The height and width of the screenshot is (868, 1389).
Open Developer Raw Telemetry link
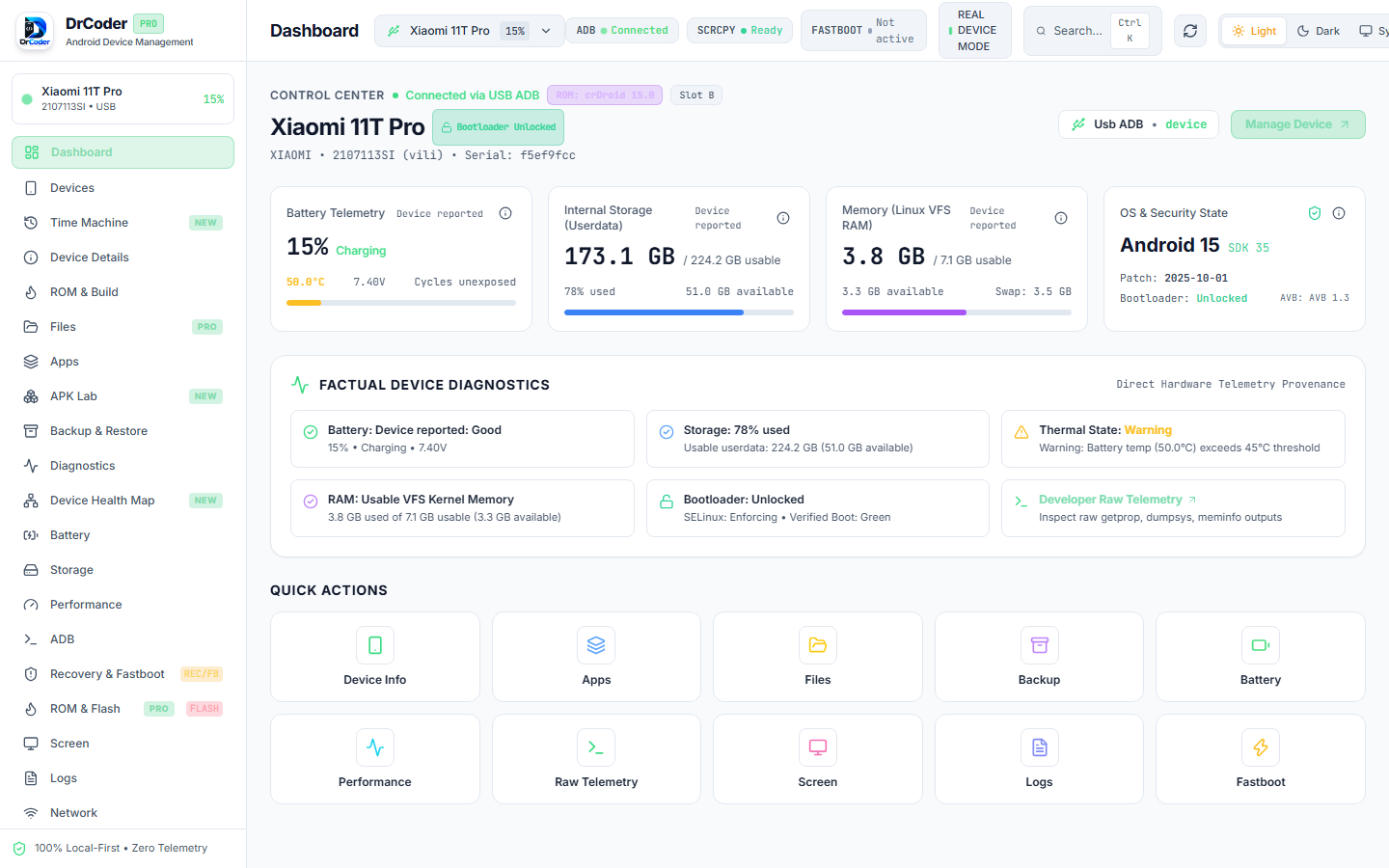[x=1117, y=500]
